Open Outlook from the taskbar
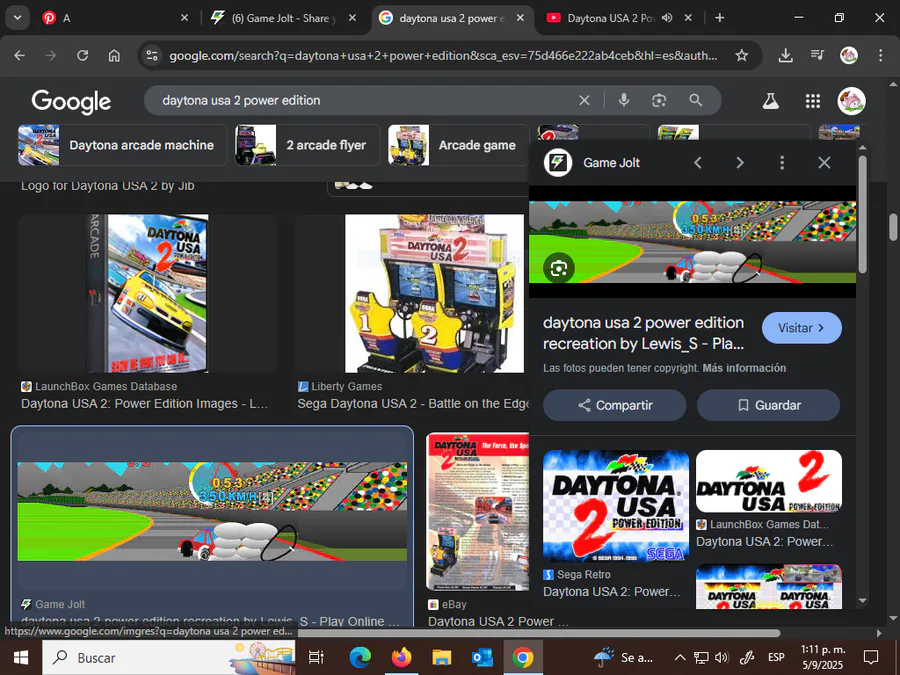This screenshot has height=675, width=900. tap(482, 657)
